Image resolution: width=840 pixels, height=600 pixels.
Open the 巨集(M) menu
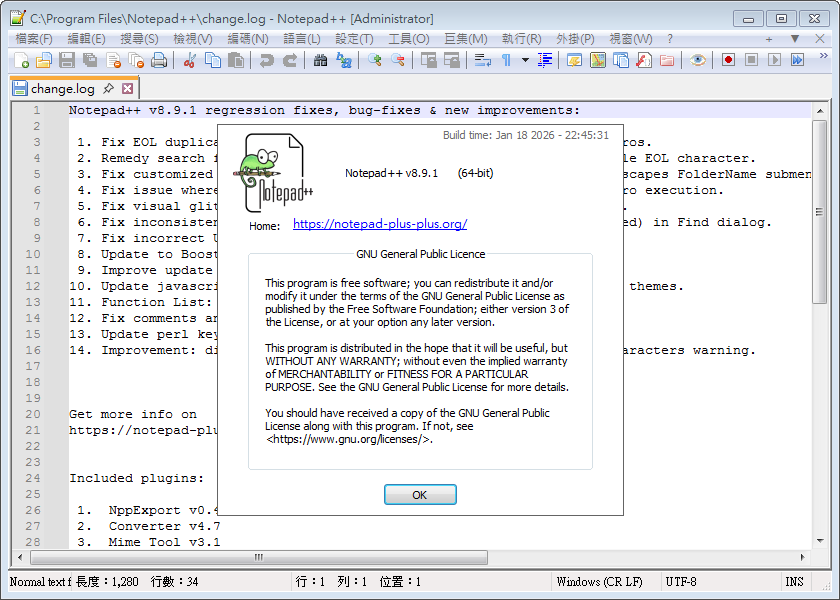[466, 39]
